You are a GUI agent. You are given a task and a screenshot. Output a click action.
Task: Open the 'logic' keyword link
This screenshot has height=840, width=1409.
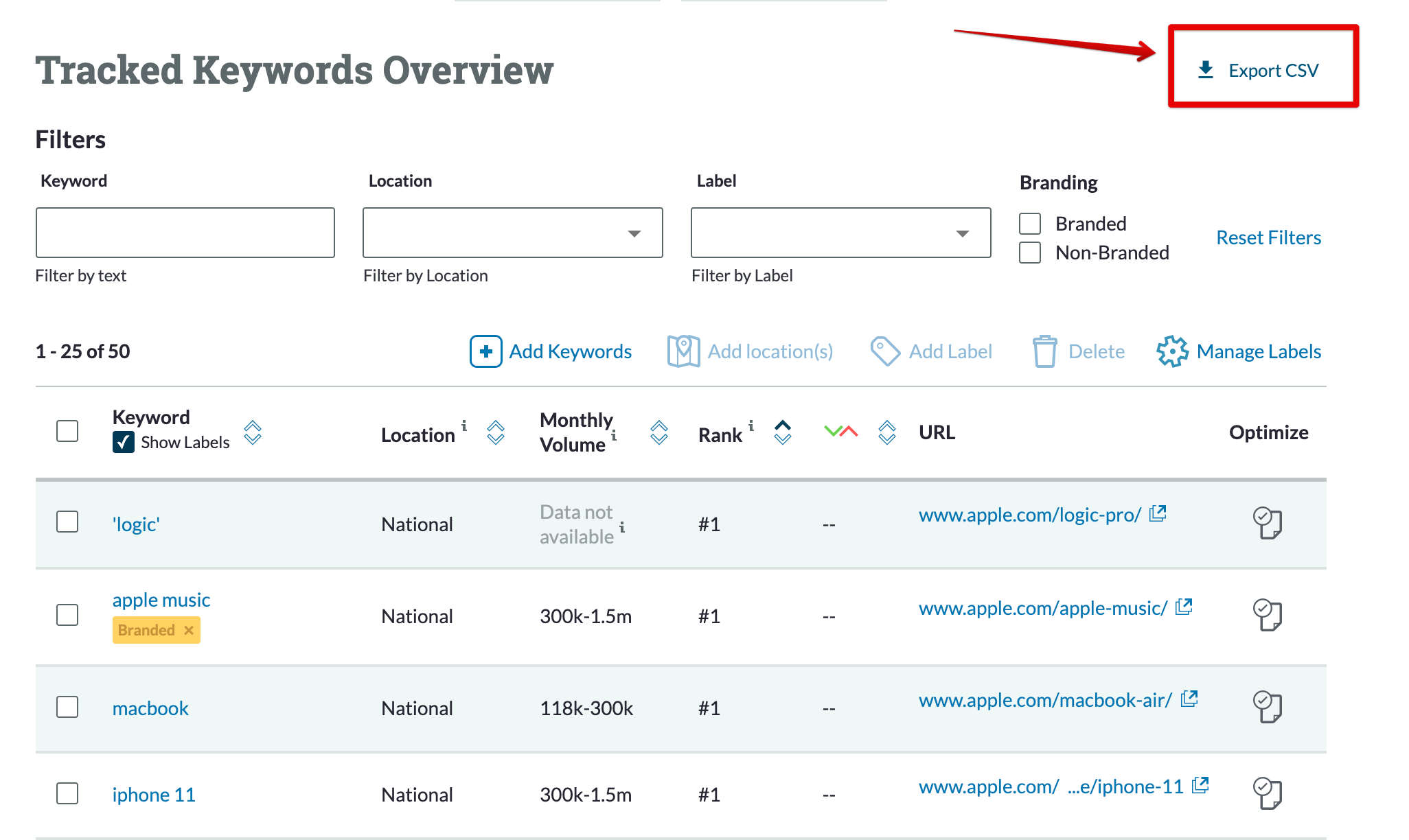click(136, 524)
